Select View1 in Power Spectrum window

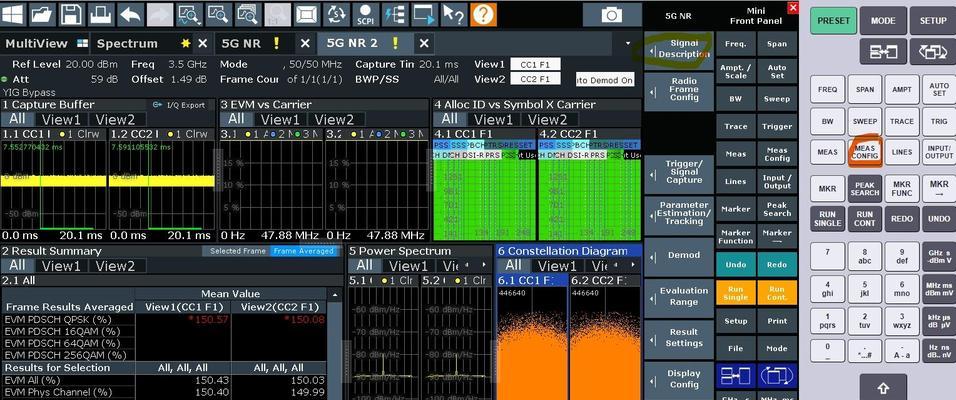coord(408,266)
